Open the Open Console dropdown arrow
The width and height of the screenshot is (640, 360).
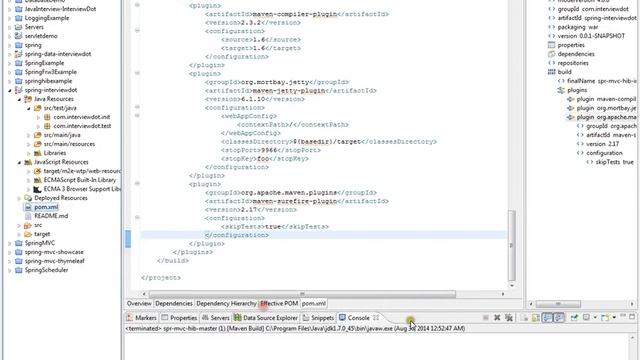[x=614, y=318]
